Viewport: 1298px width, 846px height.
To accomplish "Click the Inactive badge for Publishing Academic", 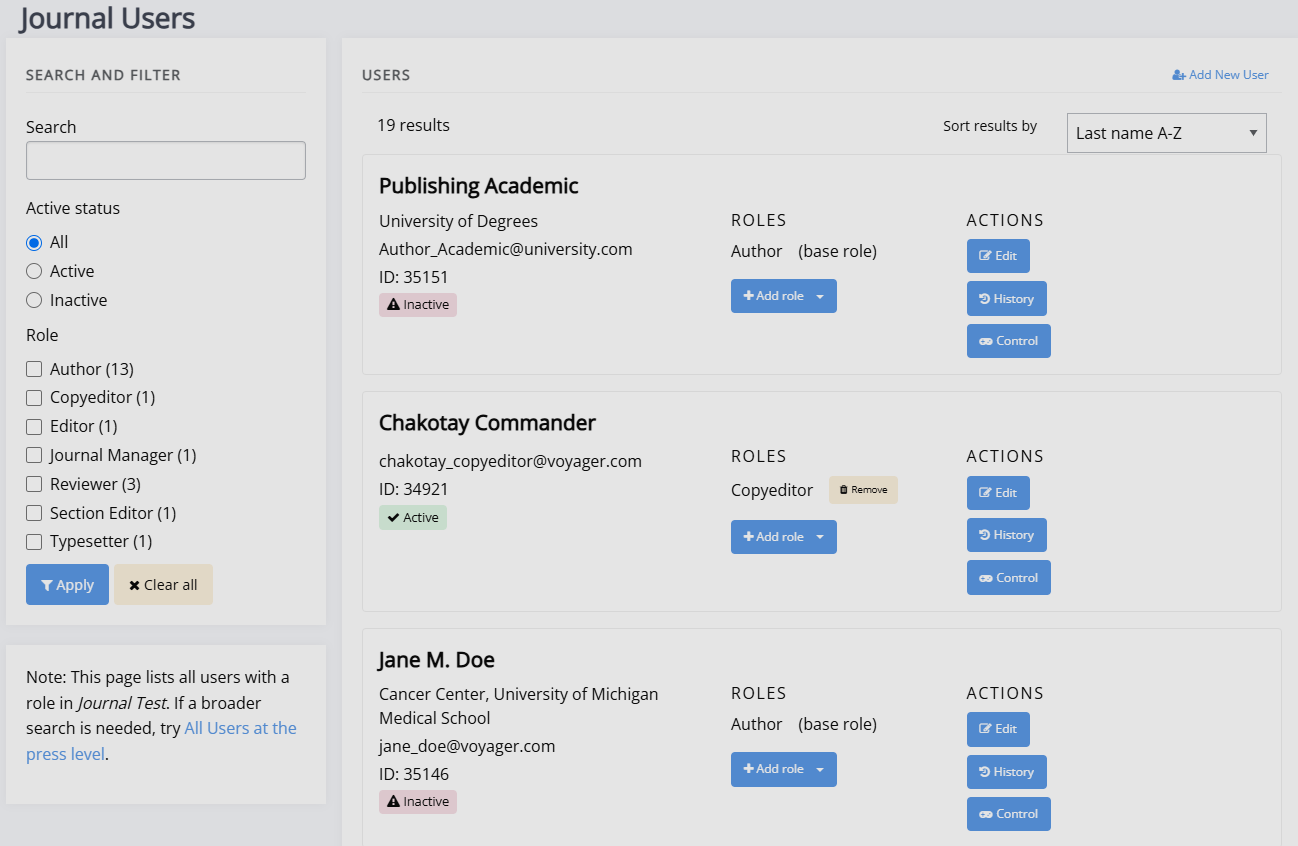I will (x=418, y=305).
